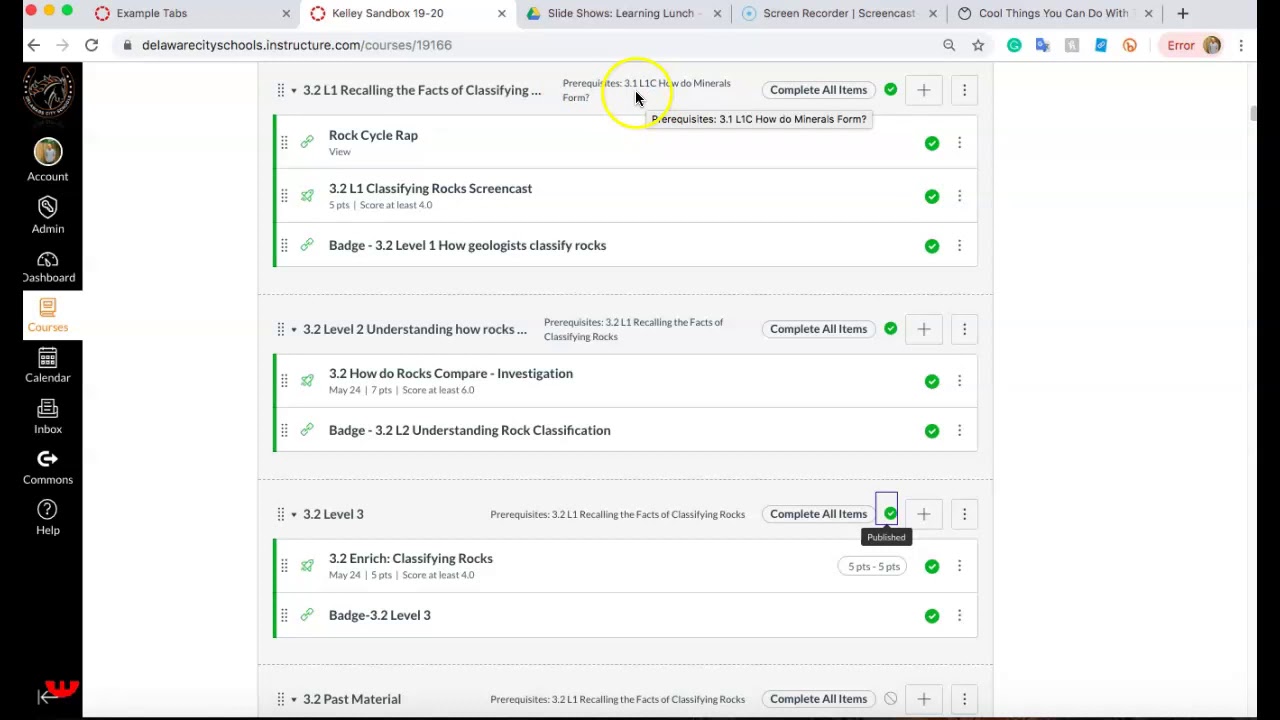
Task: Toggle publish for 3.2 Level 2 module
Action: coord(890,329)
